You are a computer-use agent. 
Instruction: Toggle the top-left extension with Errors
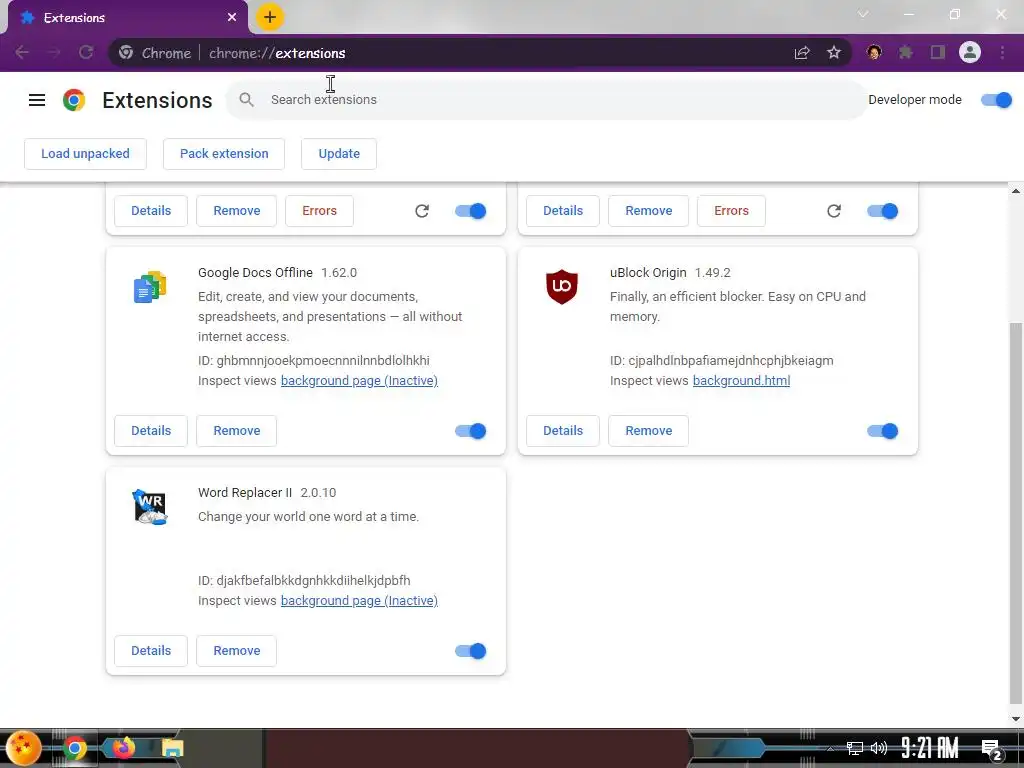tap(471, 211)
